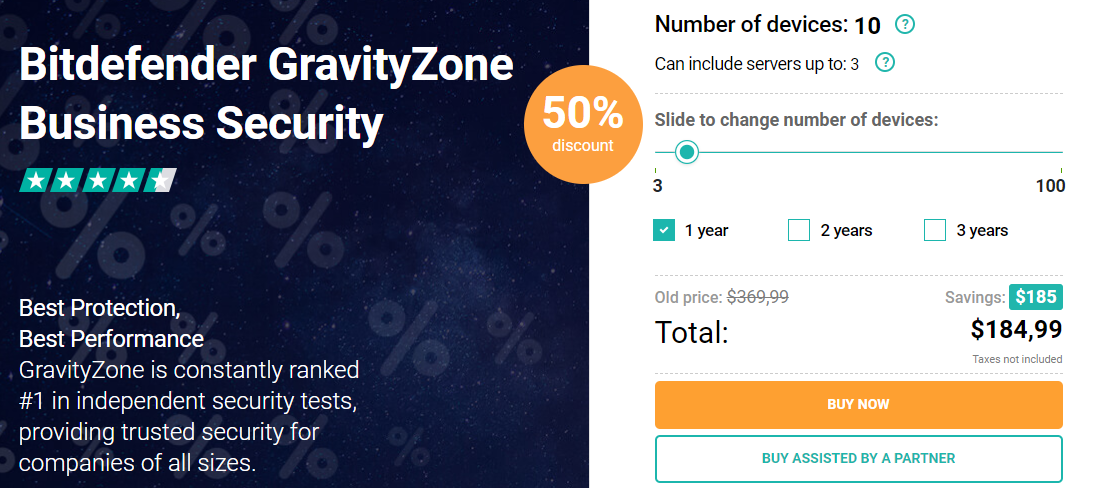Click the 50% discount orange badge
Image resolution: width=1111 pixels, height=488 pixels.
tap(582, 125)
